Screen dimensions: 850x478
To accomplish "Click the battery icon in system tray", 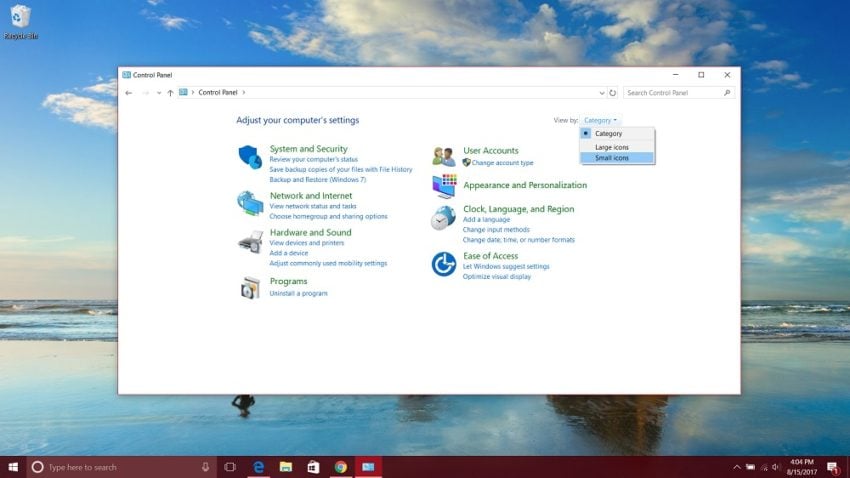I will (x=750, y=467).
